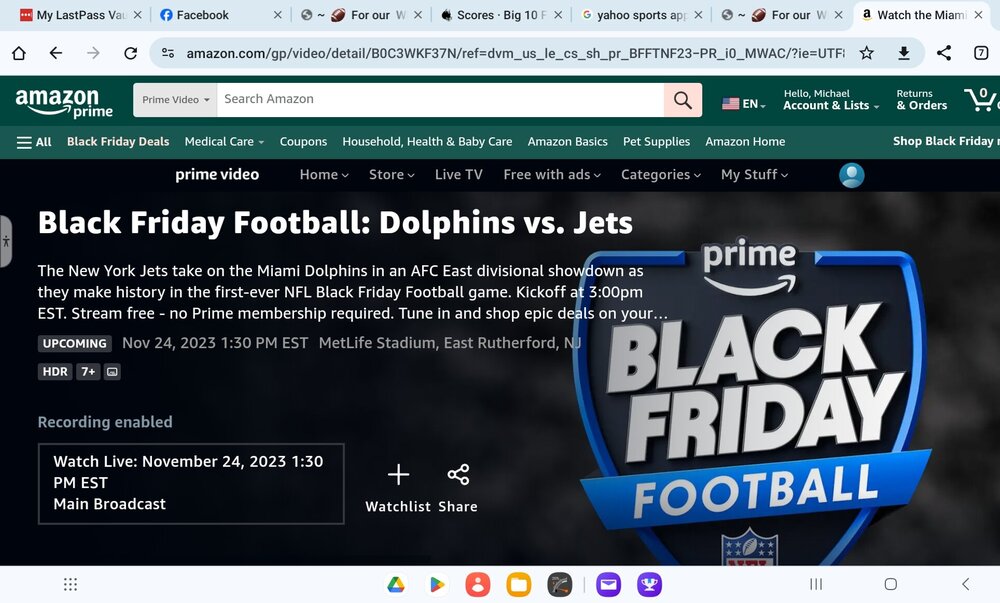Open Amazon Basics link
The width and height of the screenshot is (1000, 603).
(x=568, y=142)
